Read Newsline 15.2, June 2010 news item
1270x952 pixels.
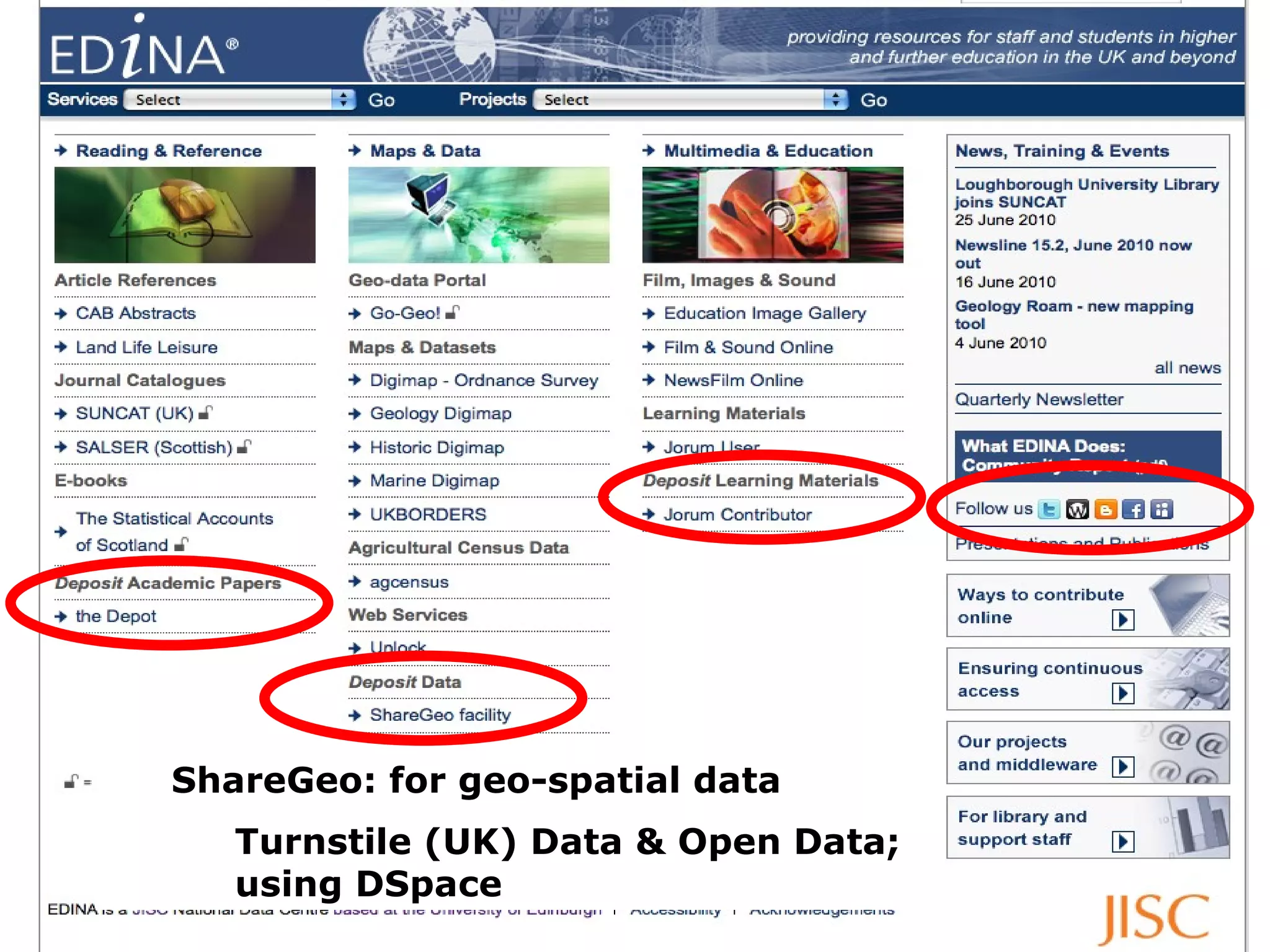(x=1073, y=254)
